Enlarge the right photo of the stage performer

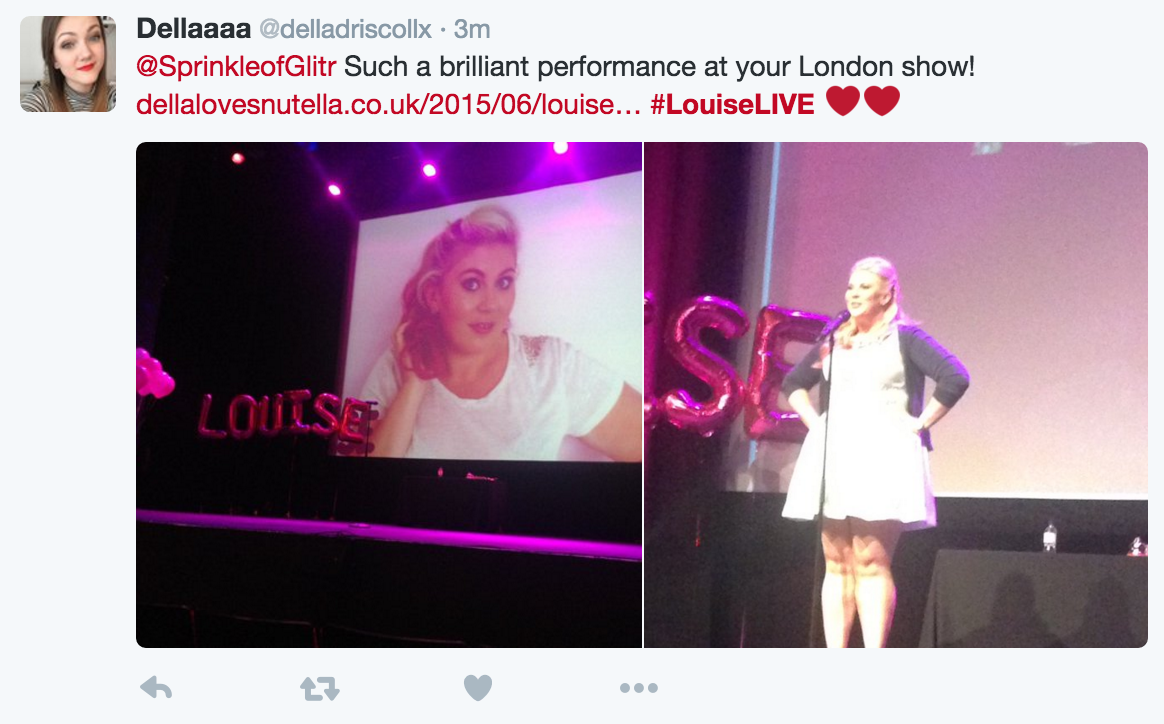pyautogui.click(x=896, y=395)
